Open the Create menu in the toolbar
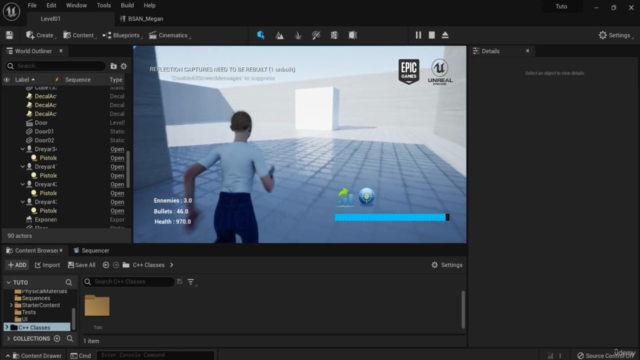The image size is (640, 360). [40, 35]
